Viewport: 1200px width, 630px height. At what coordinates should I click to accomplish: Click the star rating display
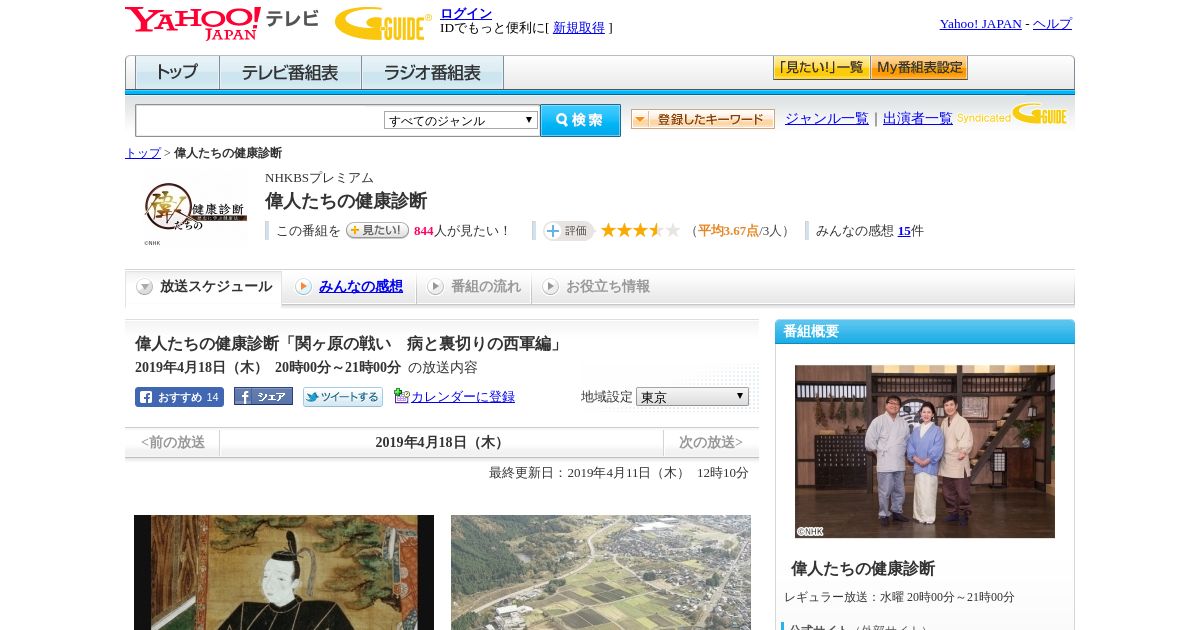[640, 230]
